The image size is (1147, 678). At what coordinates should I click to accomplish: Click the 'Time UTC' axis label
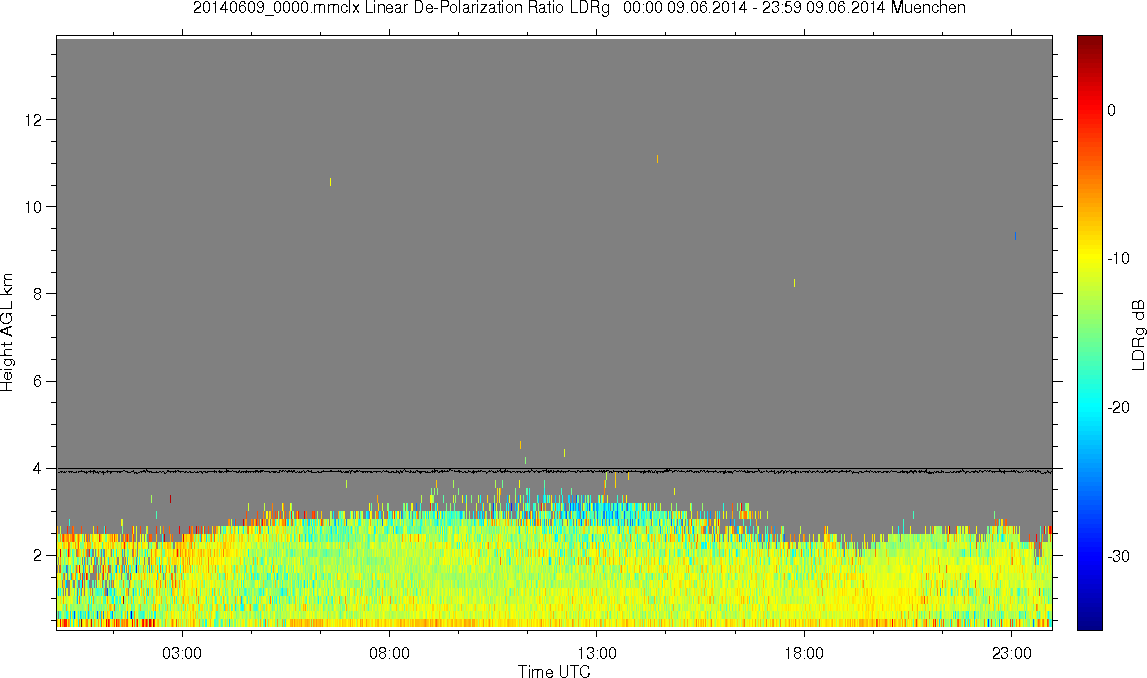tap(554, 671)
